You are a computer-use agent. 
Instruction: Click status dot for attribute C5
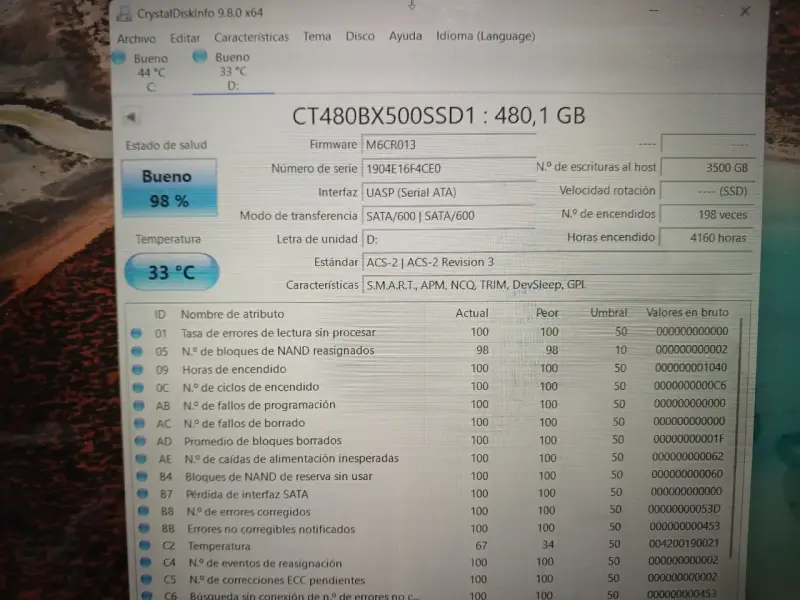147,580
